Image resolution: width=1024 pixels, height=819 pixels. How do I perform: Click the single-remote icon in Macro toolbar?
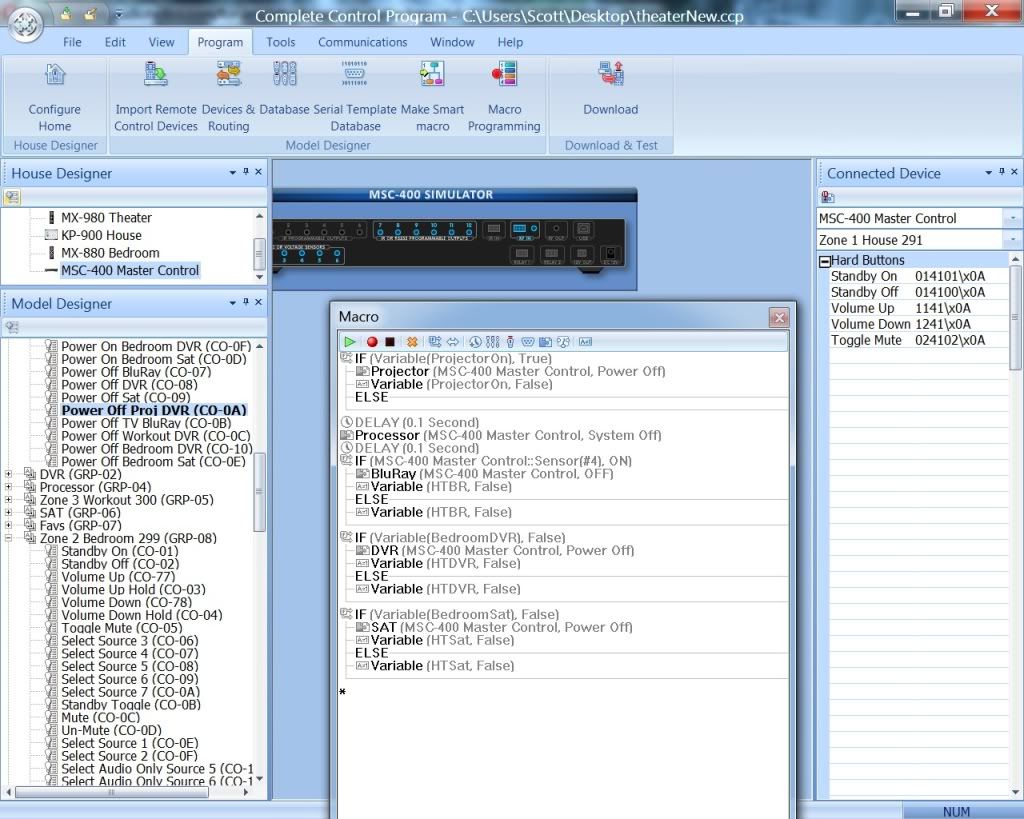tap(510, 342)
